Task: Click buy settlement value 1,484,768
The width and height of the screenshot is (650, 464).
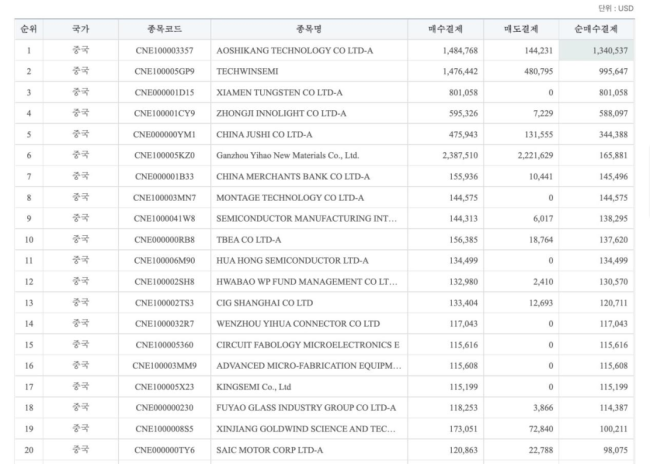Action: click(460, 51)
